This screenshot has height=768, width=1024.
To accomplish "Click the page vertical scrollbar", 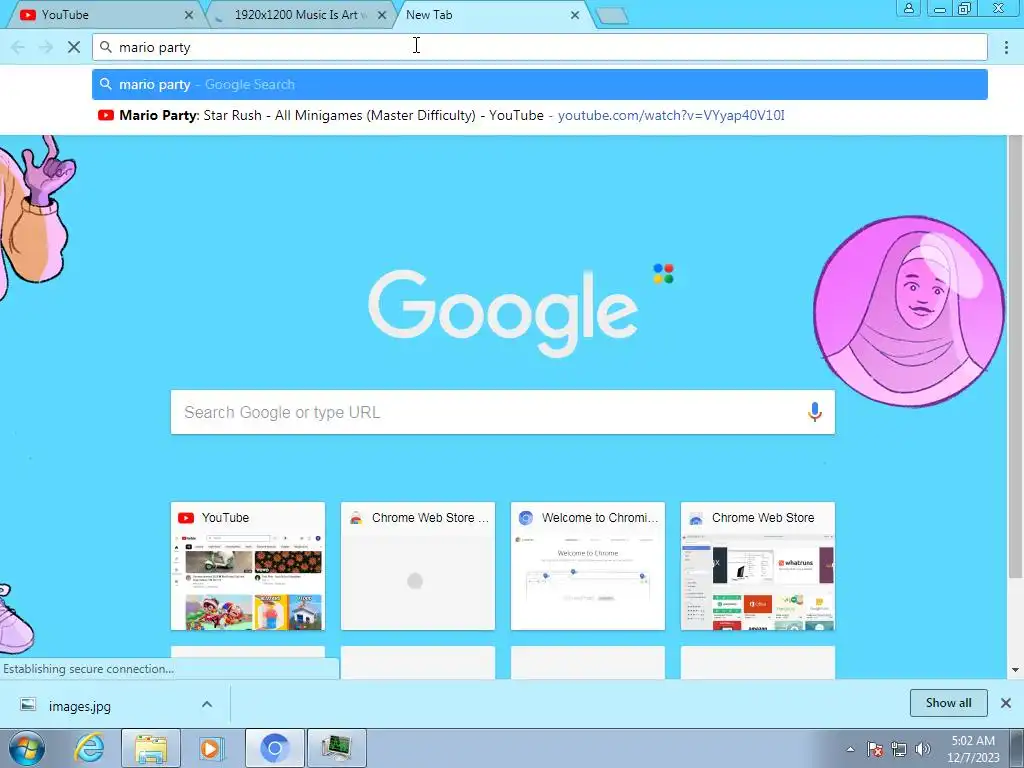I will (1015, 357).
